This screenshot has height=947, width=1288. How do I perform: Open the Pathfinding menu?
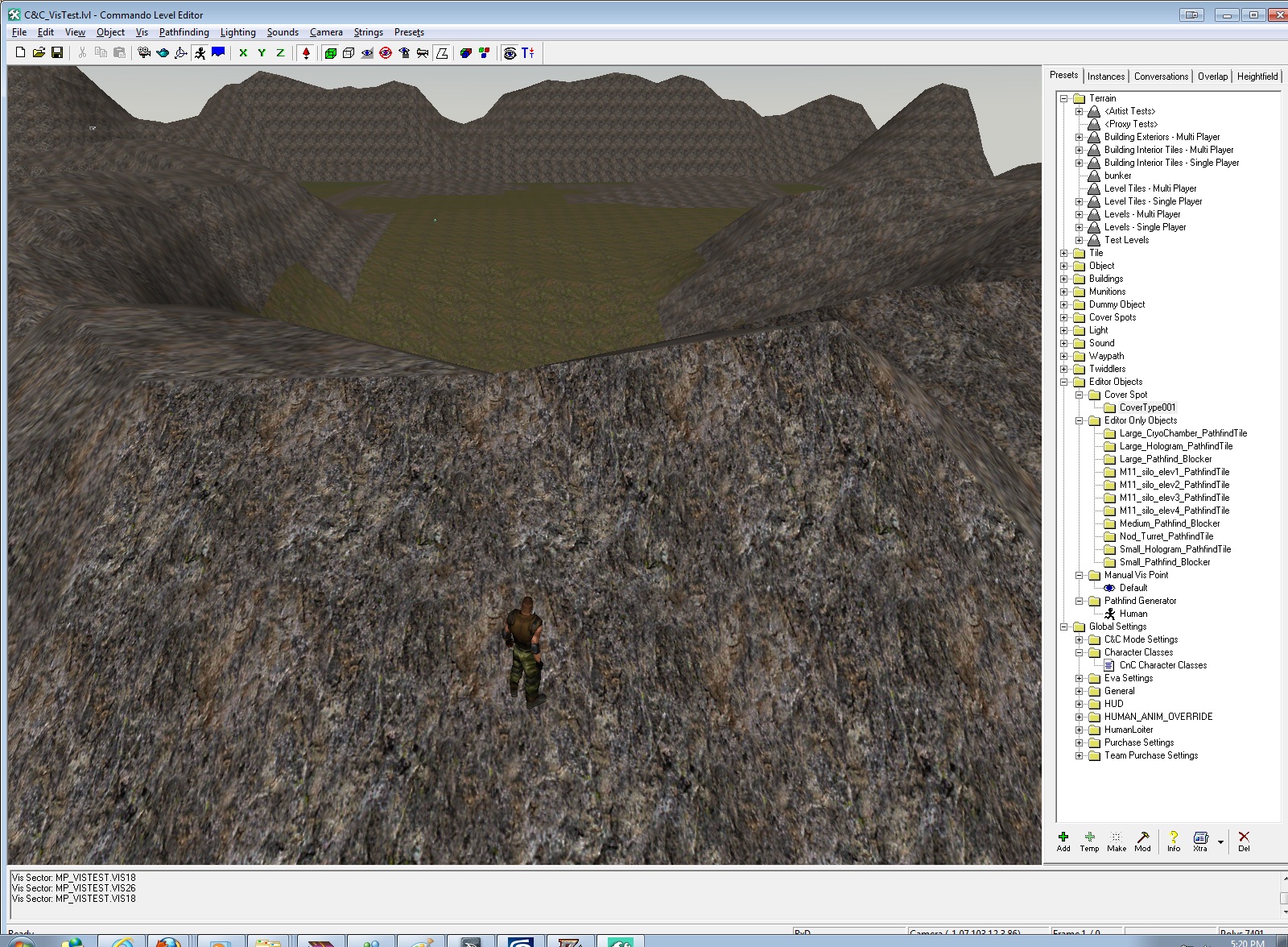184,32
